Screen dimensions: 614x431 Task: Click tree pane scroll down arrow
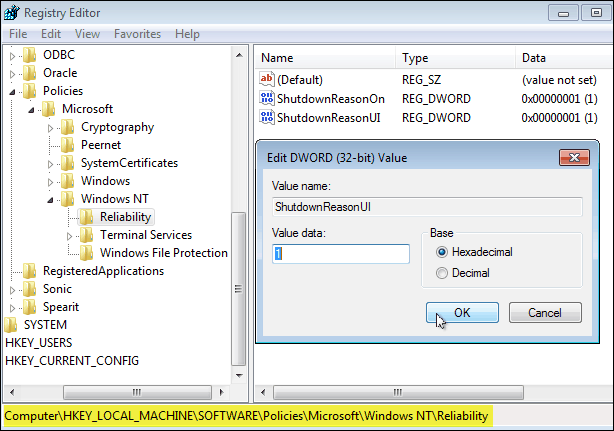pyautogui.click(x=239, y=375)
